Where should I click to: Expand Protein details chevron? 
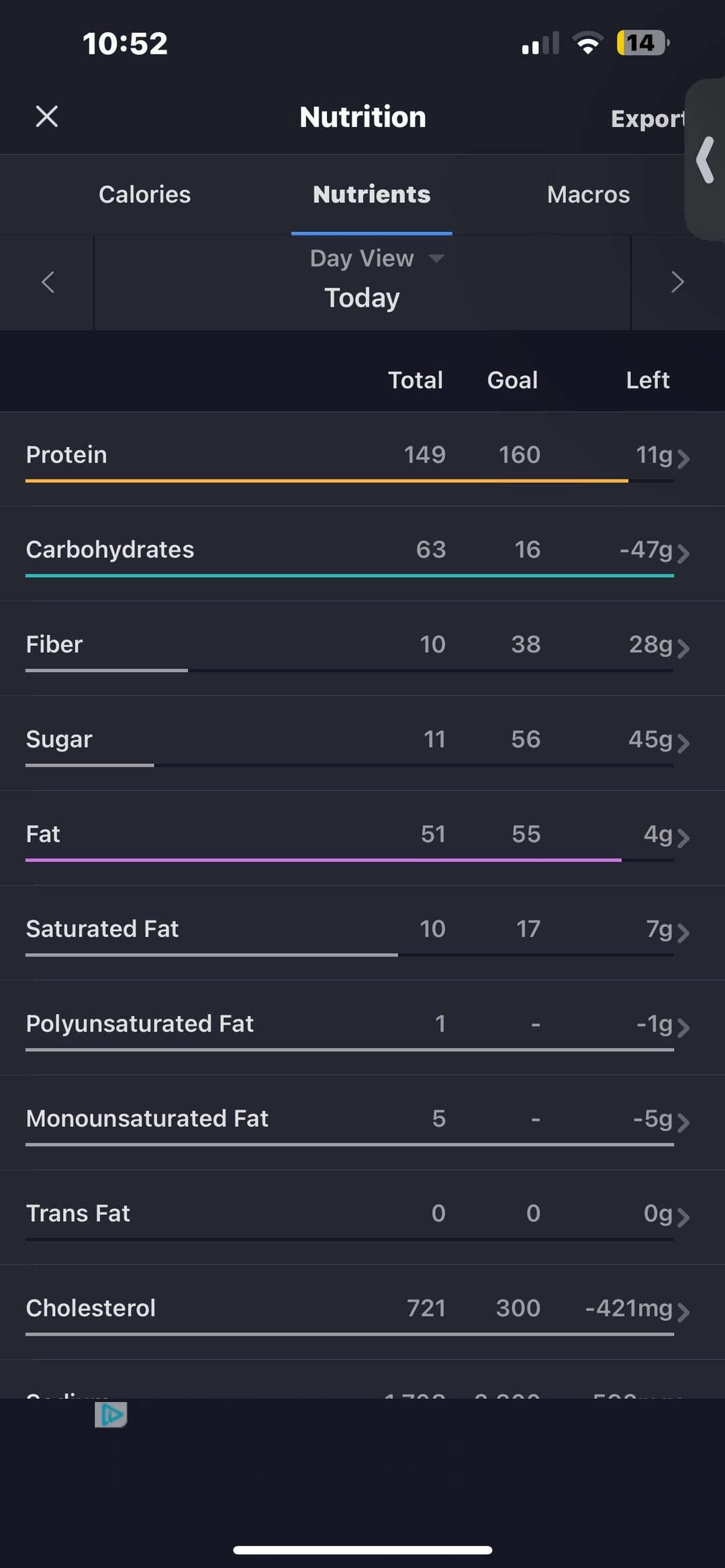click(x=683, y=458)
